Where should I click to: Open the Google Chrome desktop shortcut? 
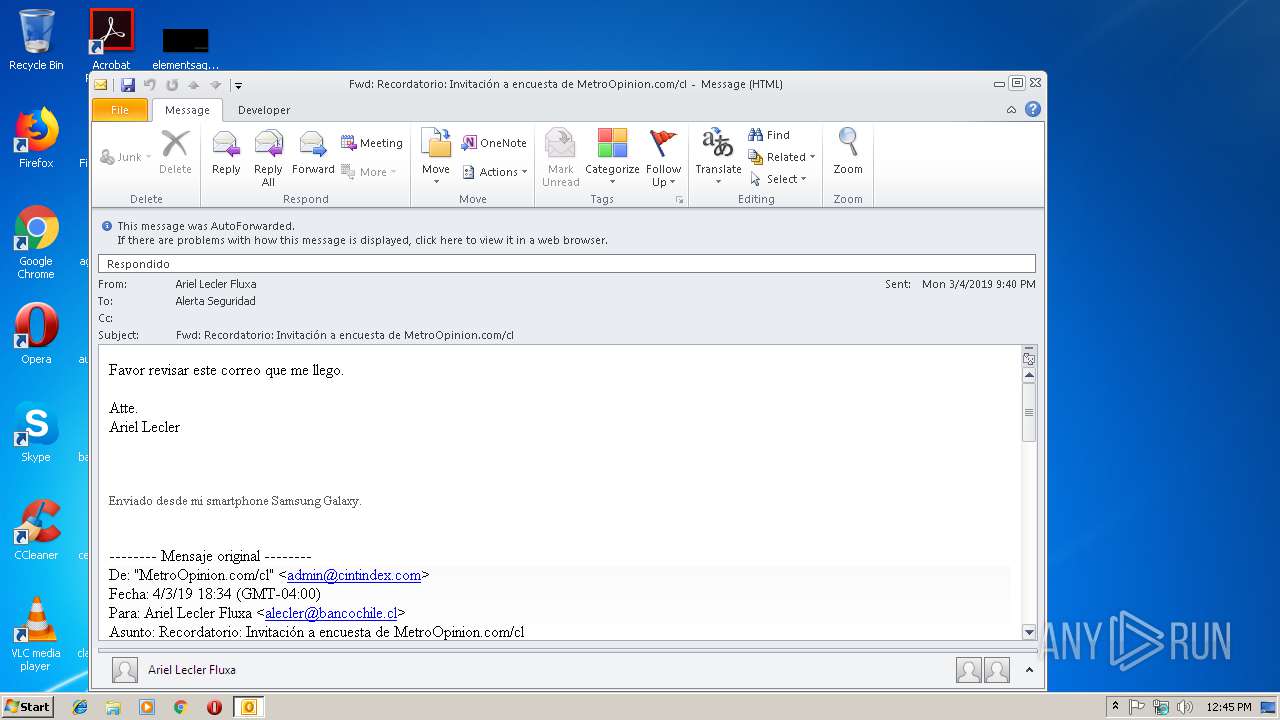[x=36, y=242]
